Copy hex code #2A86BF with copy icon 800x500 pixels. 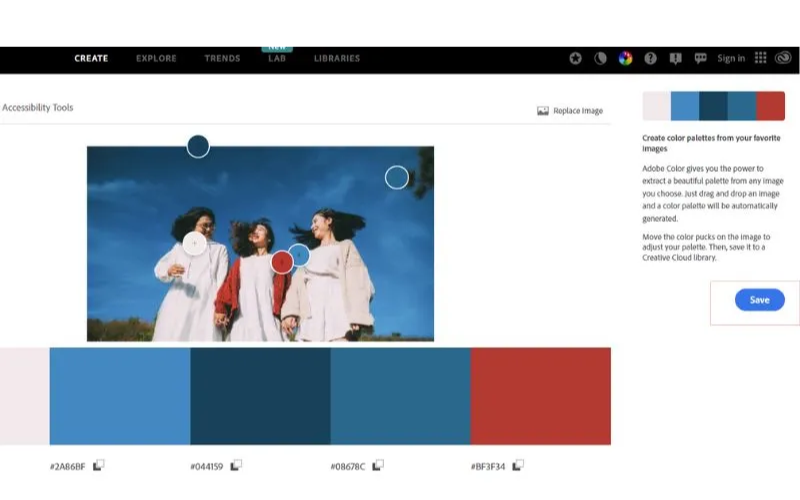[99, 465]
